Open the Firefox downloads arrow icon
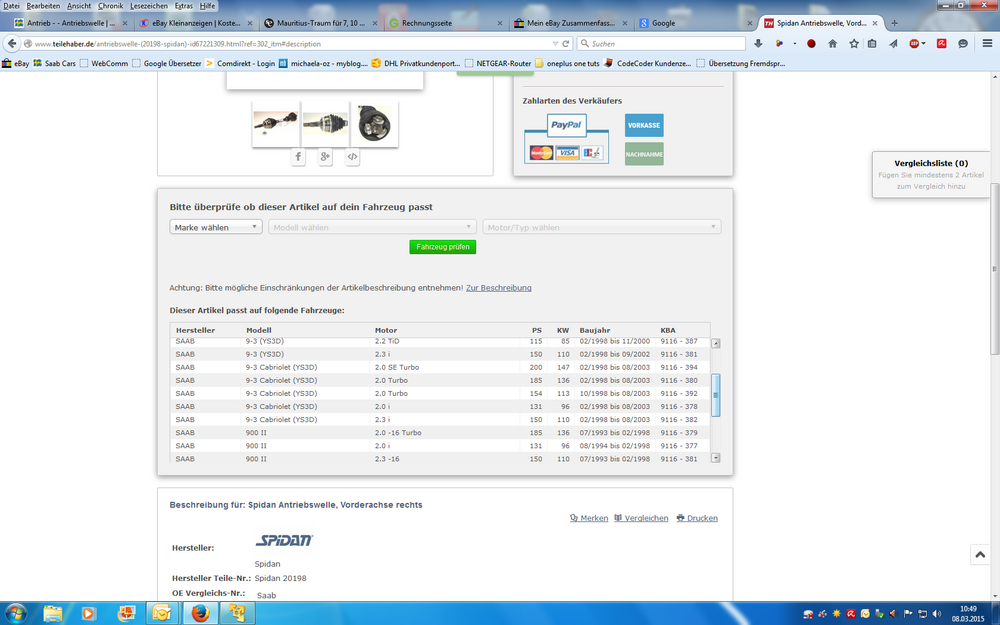The image size is (1000, 625). tap(758, 43)
